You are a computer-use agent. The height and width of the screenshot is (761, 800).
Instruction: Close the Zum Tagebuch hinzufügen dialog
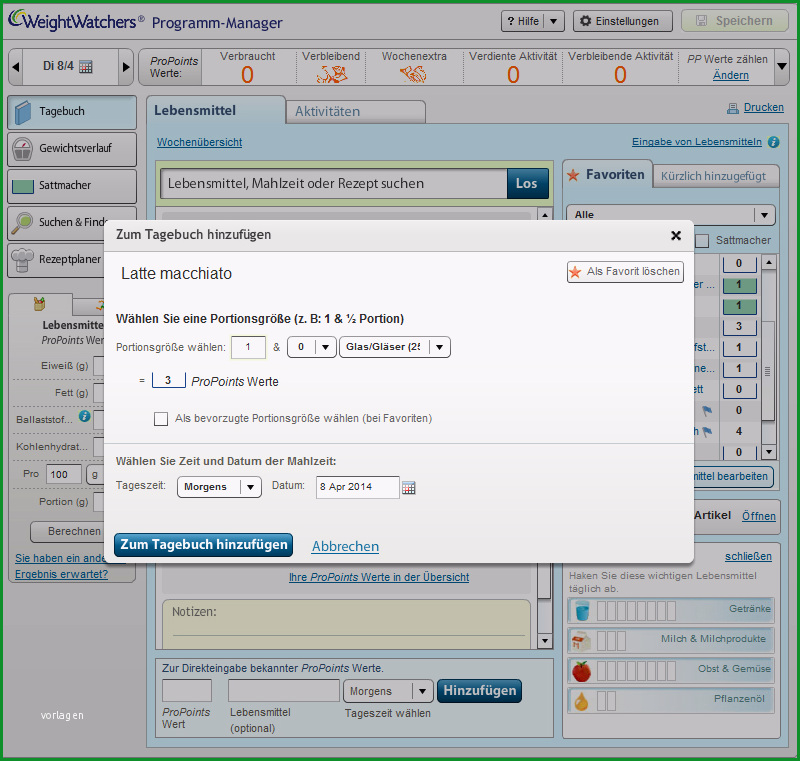point(676,235)
